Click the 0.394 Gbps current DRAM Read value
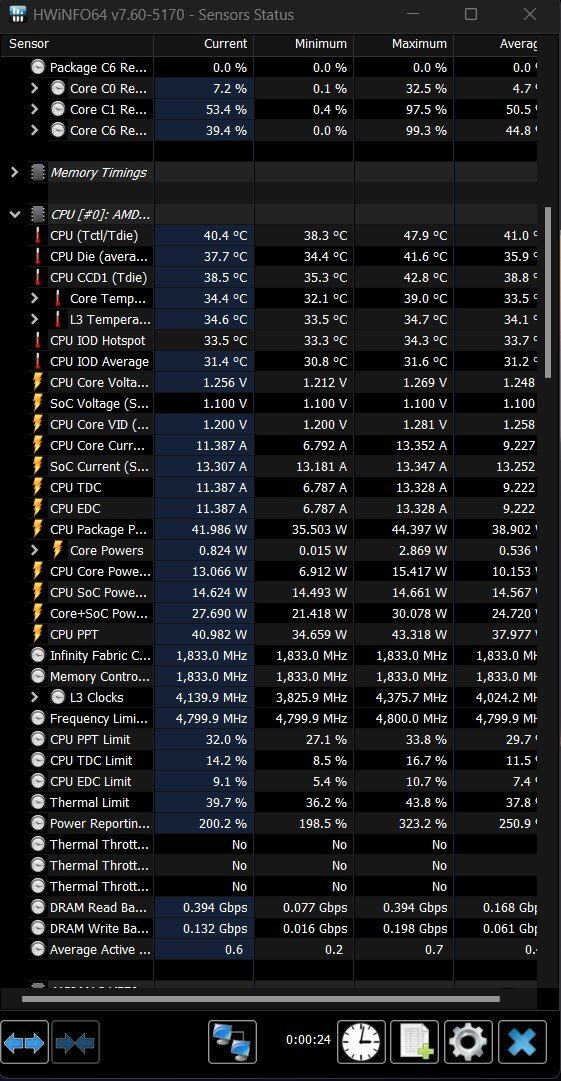Screen dimensions: 561x1081 215,907
